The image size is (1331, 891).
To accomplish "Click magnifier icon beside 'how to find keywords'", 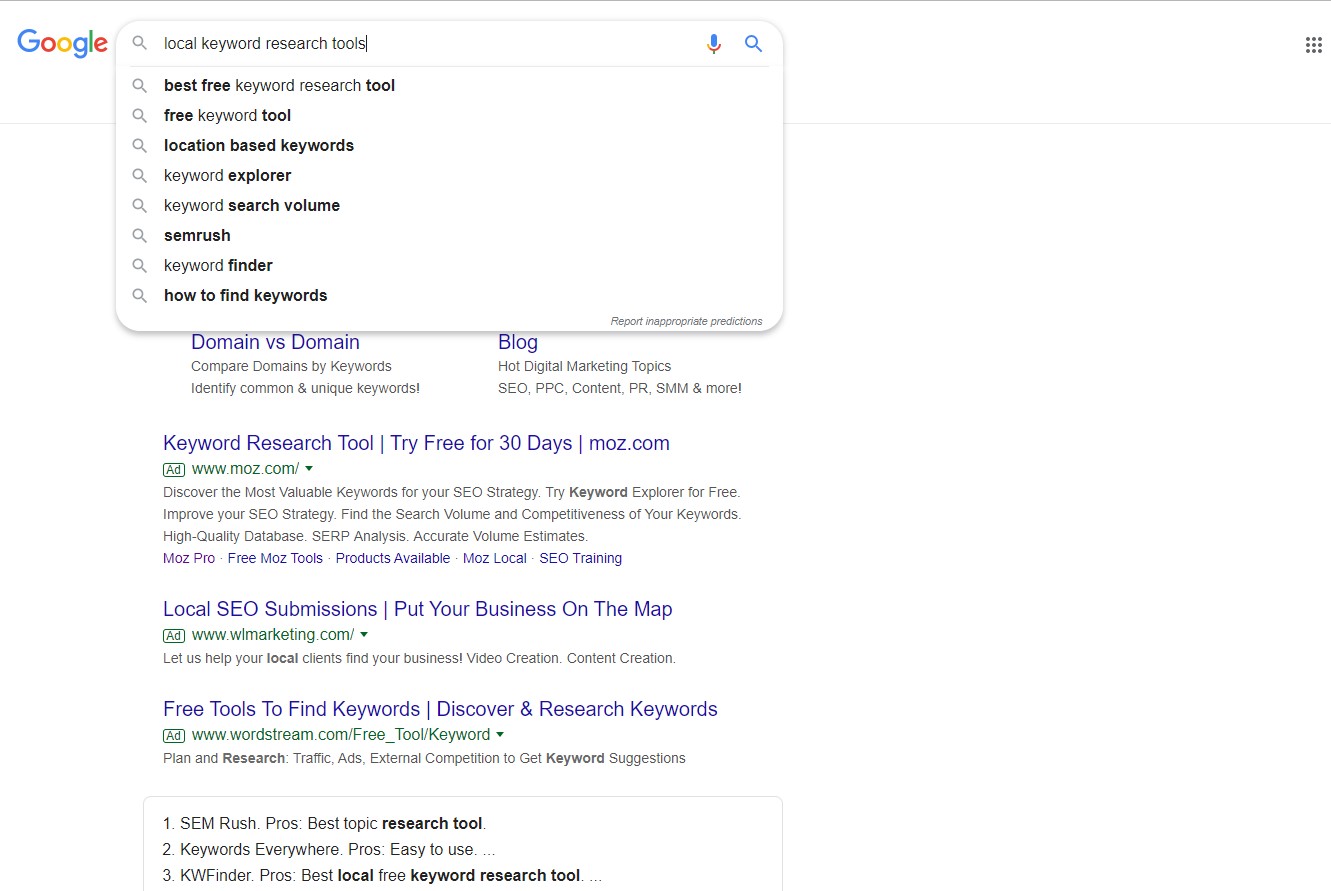I will coord(140,296).
